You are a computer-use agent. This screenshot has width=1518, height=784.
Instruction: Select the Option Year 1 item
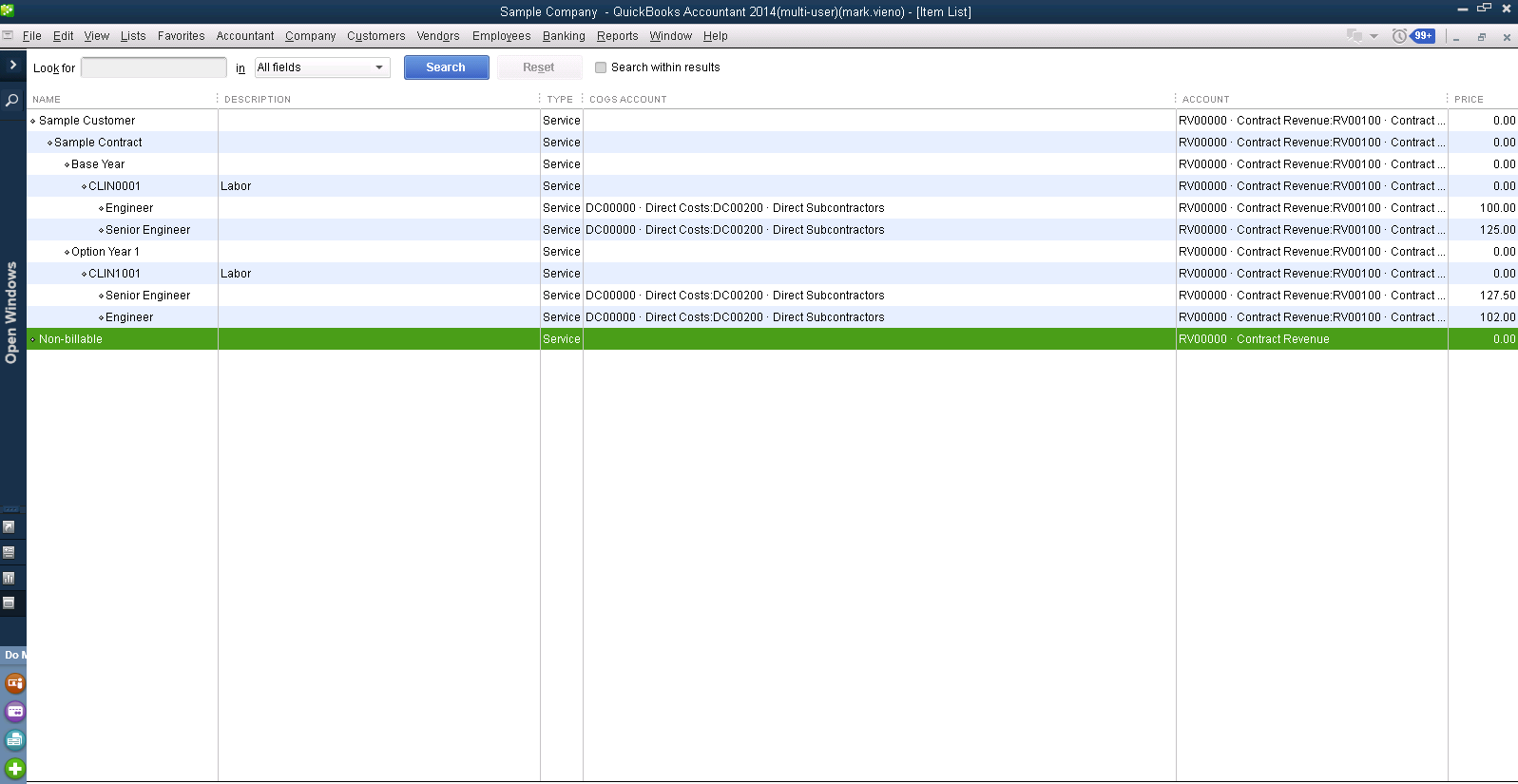coord(106,252)
